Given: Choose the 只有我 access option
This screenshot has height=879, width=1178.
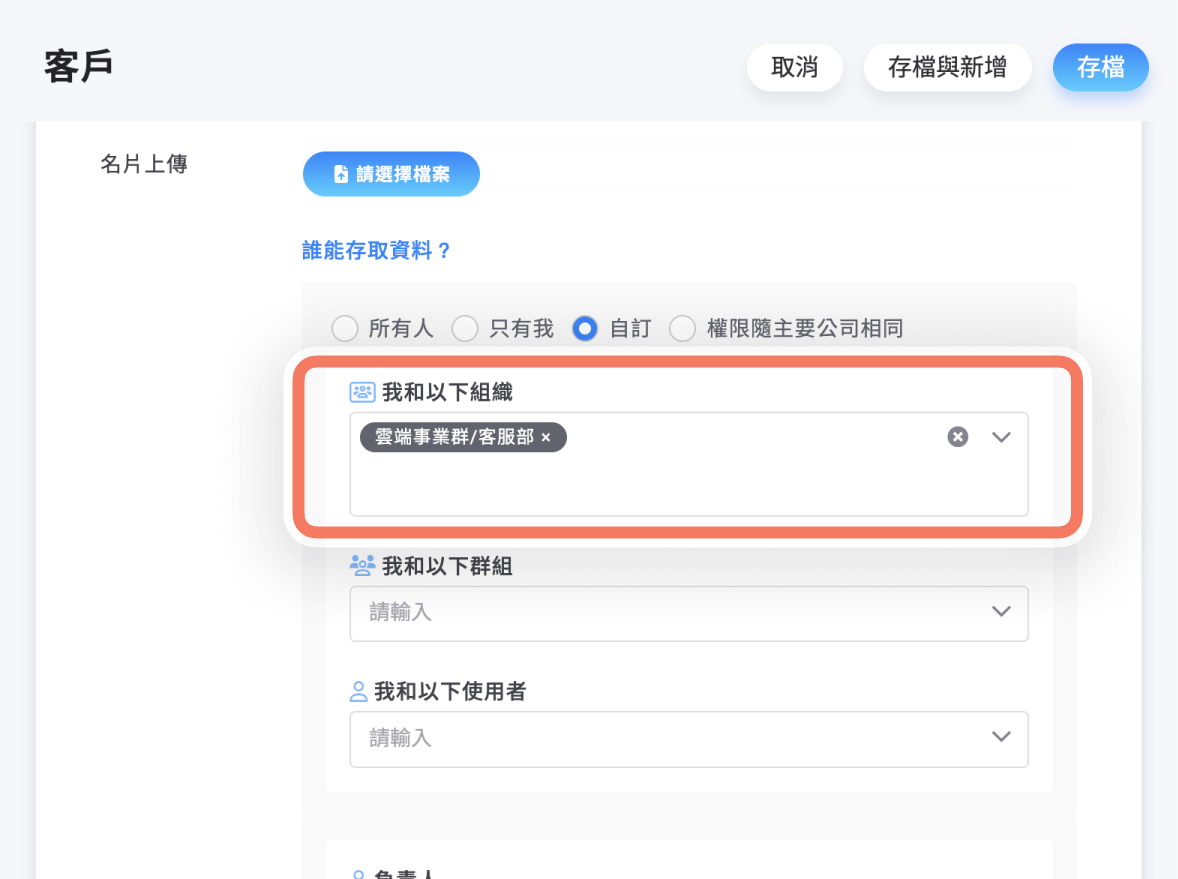Looking at the screenshot, I should (x=465, y=329).
